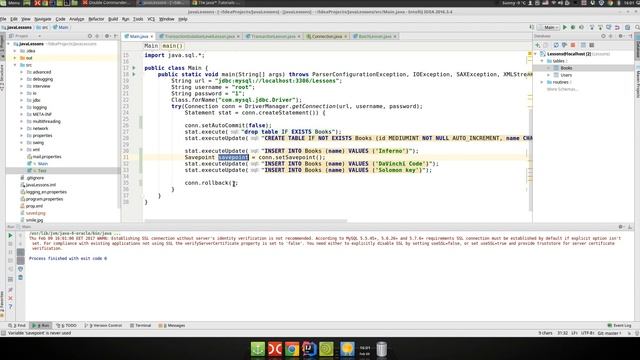Click the red X close icon in Run panel

tap(11, 298)
